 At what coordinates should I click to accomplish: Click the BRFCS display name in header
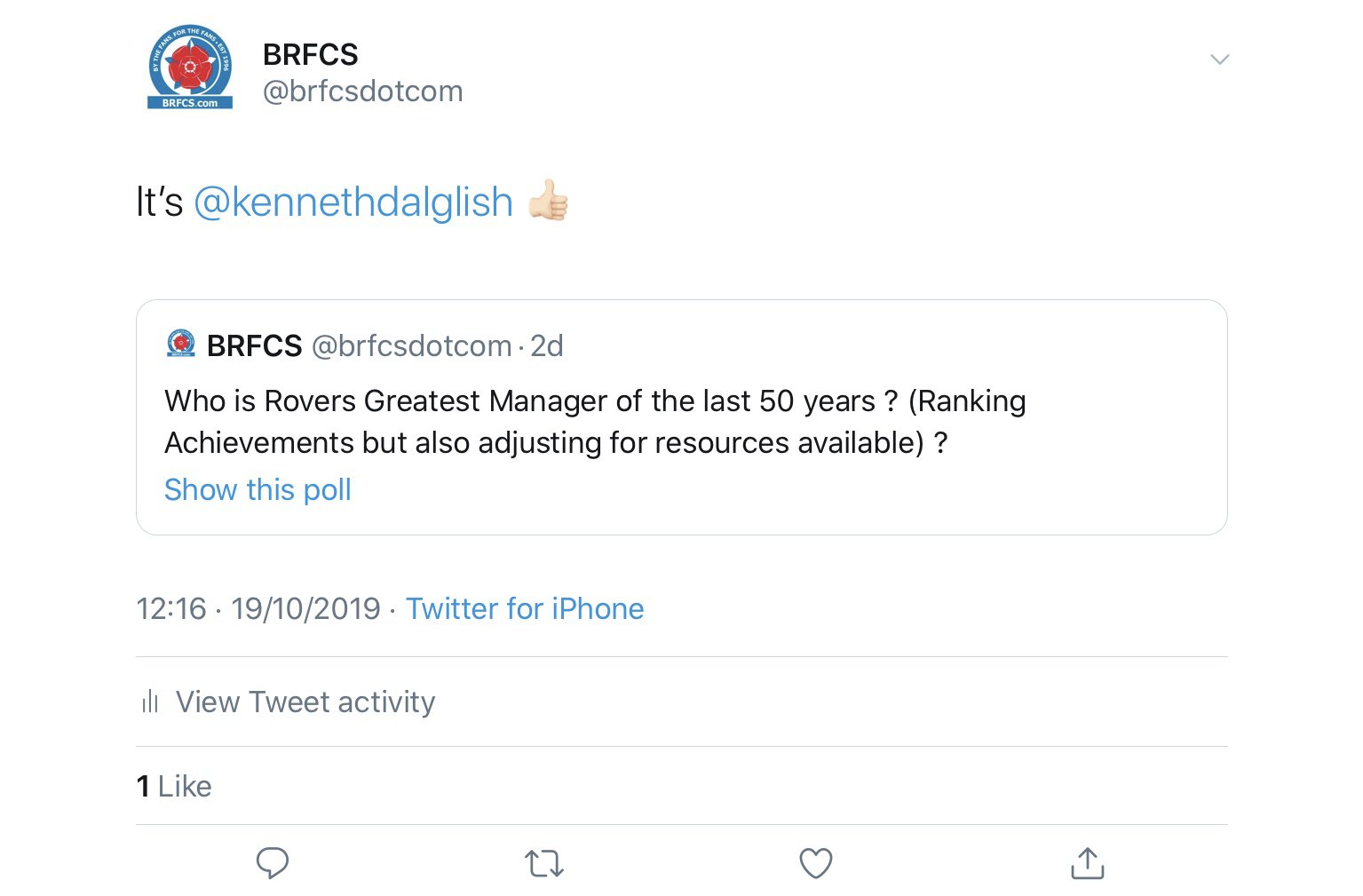point(310,55)
